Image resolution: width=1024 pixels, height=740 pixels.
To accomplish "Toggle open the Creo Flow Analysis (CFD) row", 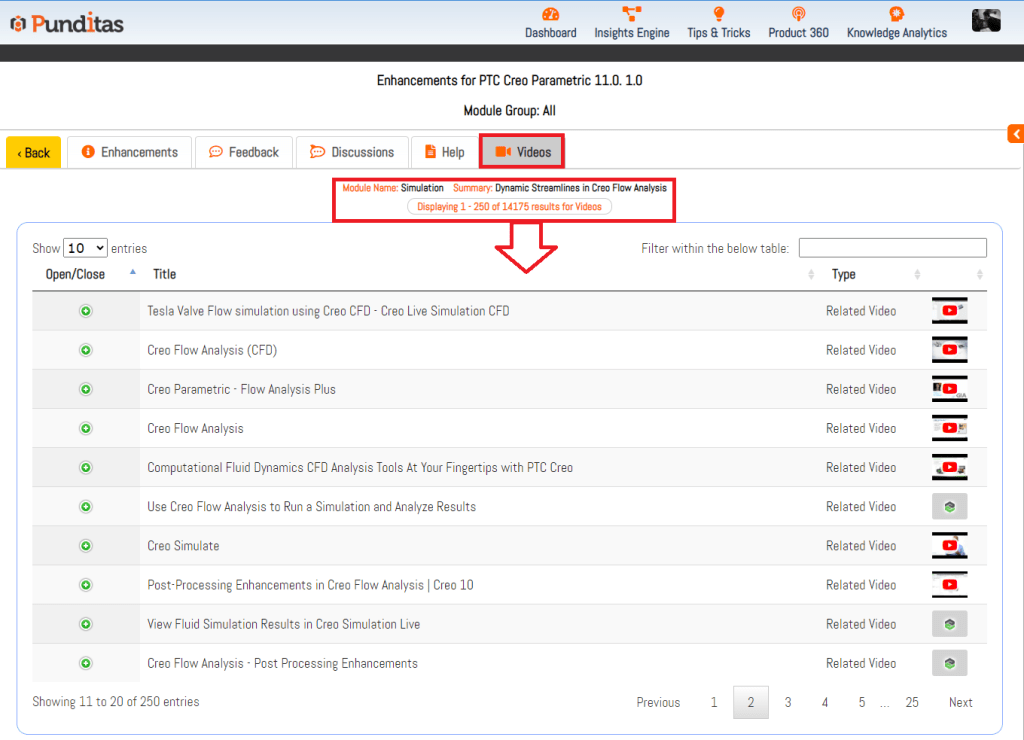I will 86,350.
